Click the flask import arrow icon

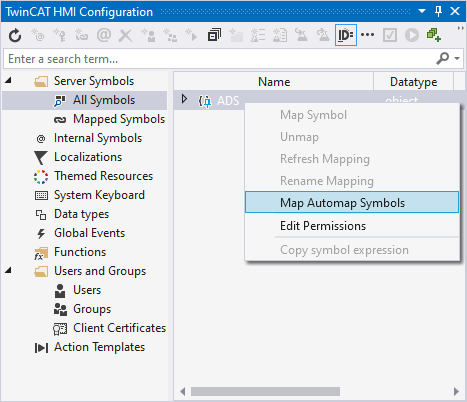pos(302,35)
